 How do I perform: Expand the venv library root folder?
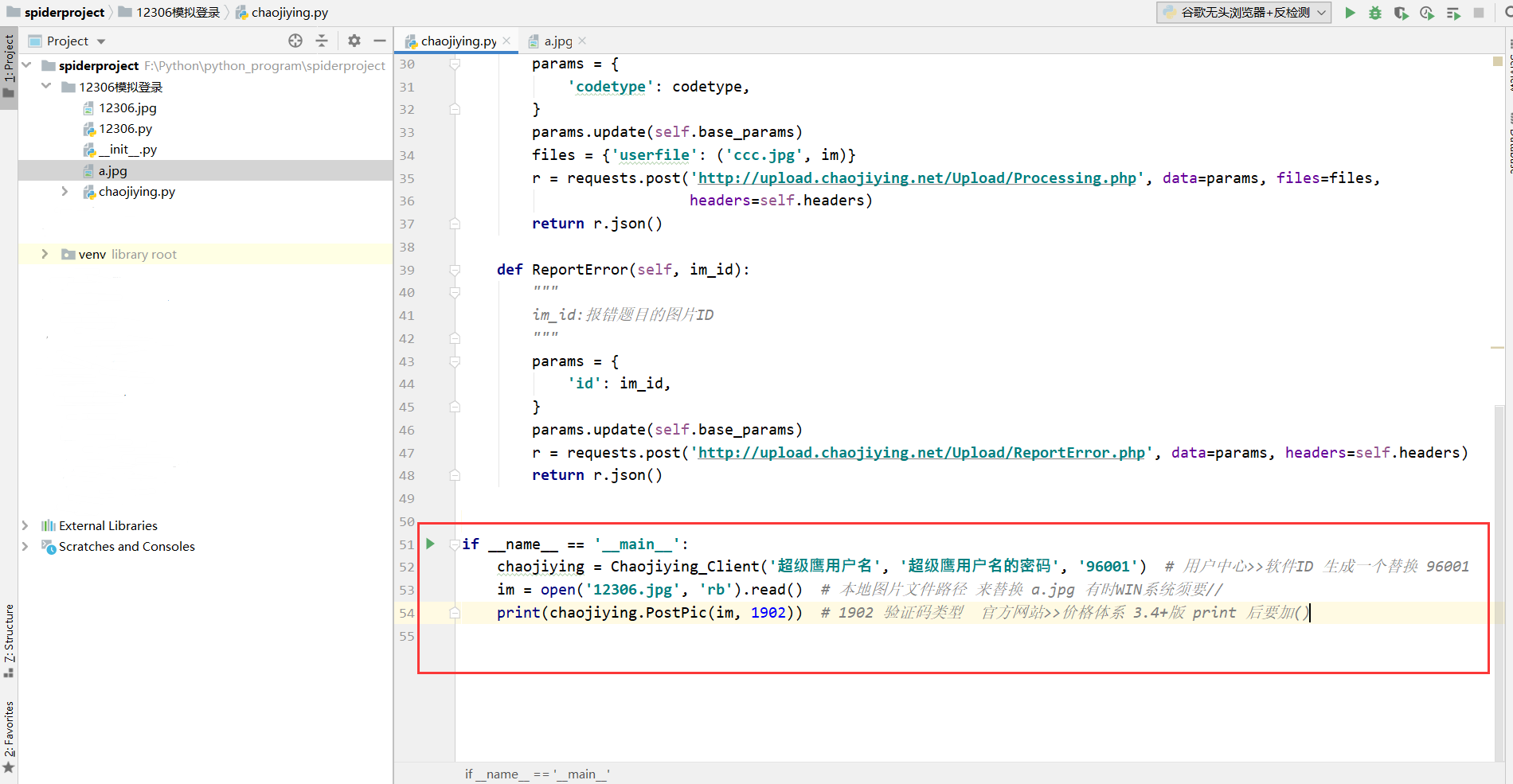[x=45, y=254]
